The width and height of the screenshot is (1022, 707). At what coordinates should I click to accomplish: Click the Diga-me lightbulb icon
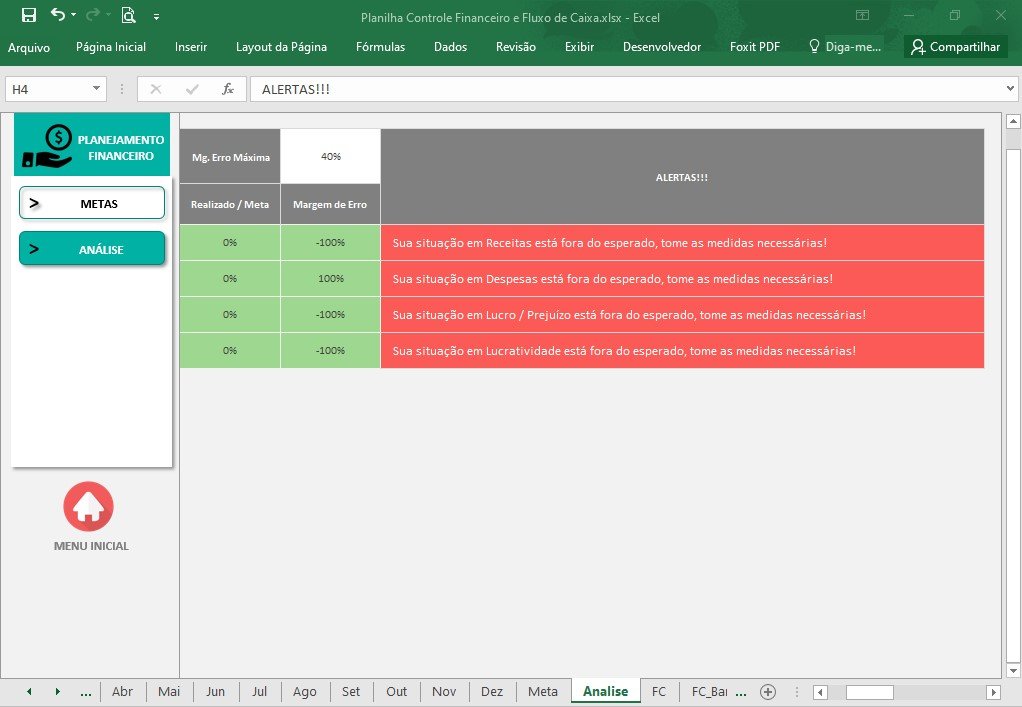[814, 46]
